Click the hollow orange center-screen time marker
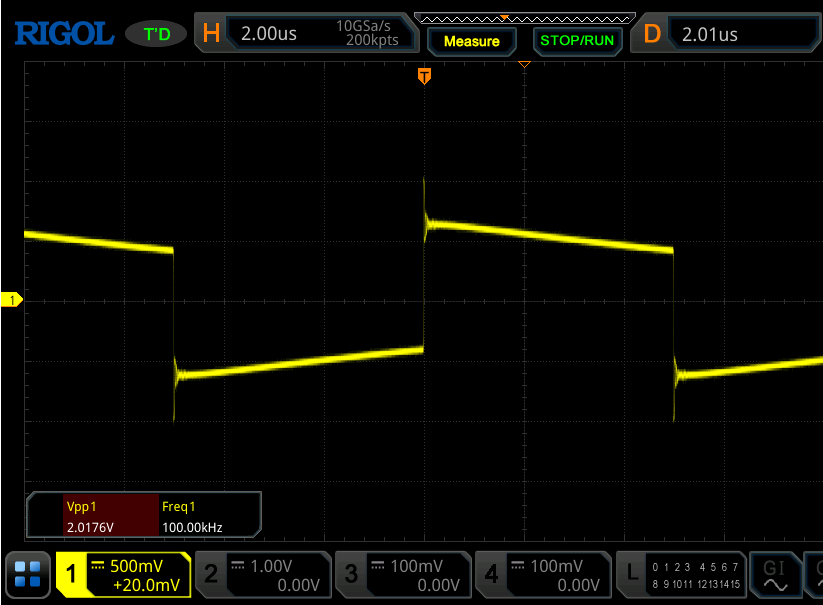Viewport: 823px width, 605px height. [x=524, y=65]
